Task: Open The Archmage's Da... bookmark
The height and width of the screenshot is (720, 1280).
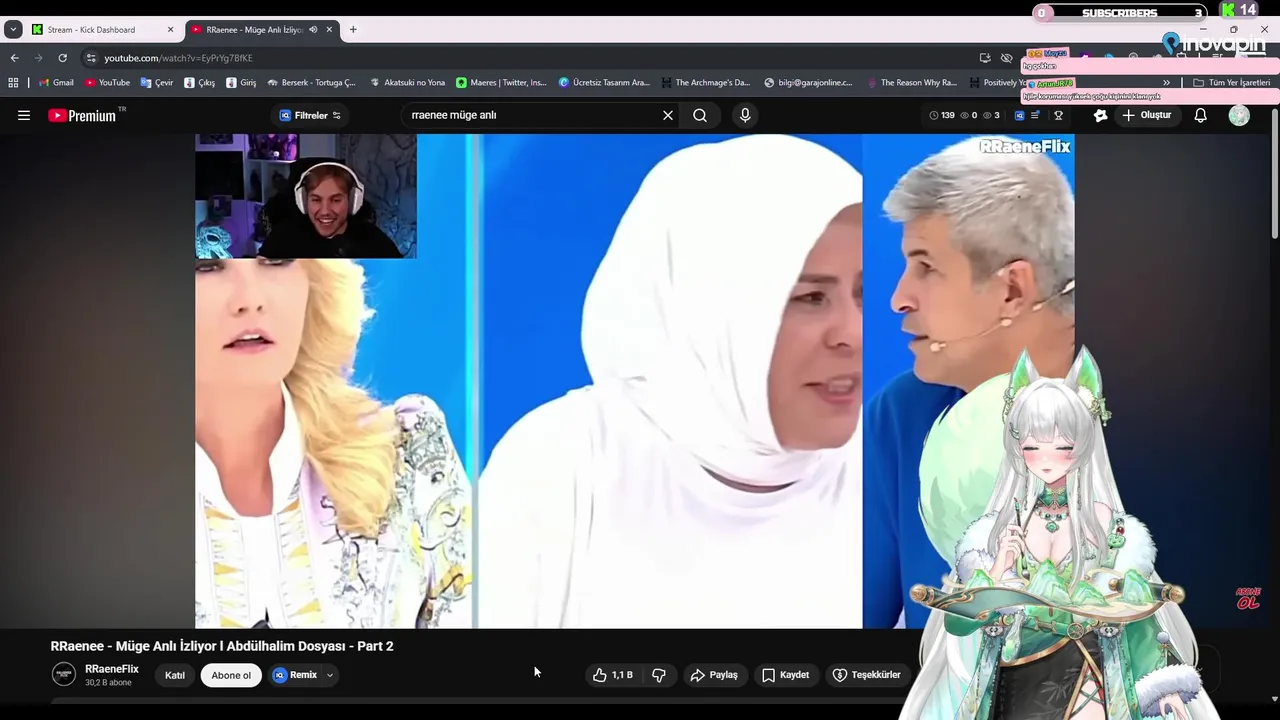Action: click(x=705, y=82)
